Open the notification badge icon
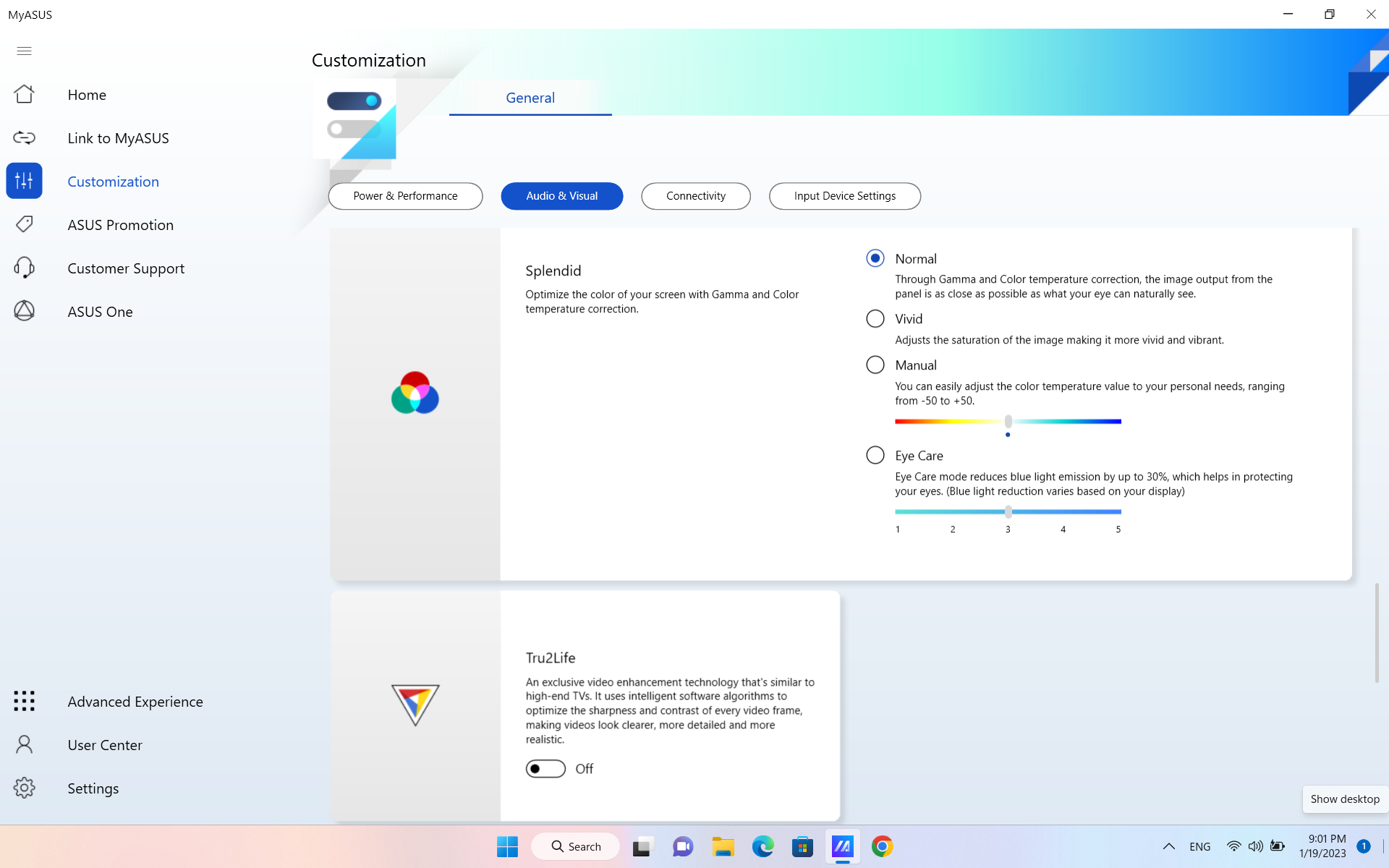 [1363, 846]
